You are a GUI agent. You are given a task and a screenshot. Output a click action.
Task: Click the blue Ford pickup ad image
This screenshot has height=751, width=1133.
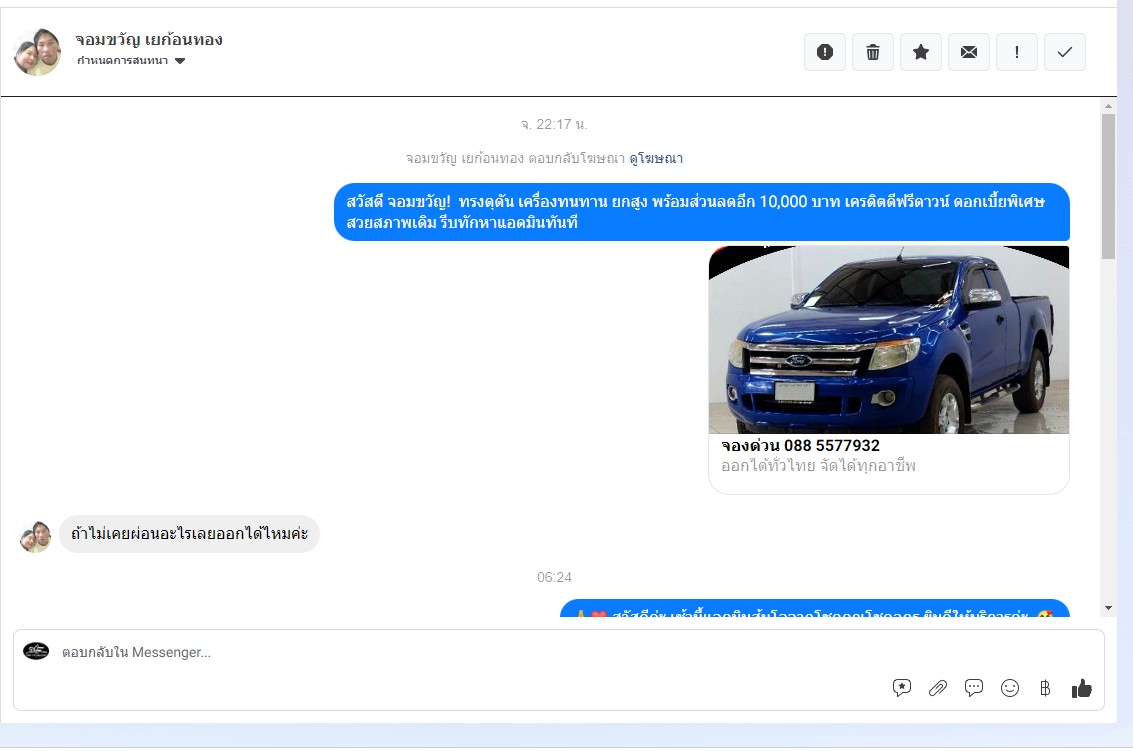click(x=888, y=340)
